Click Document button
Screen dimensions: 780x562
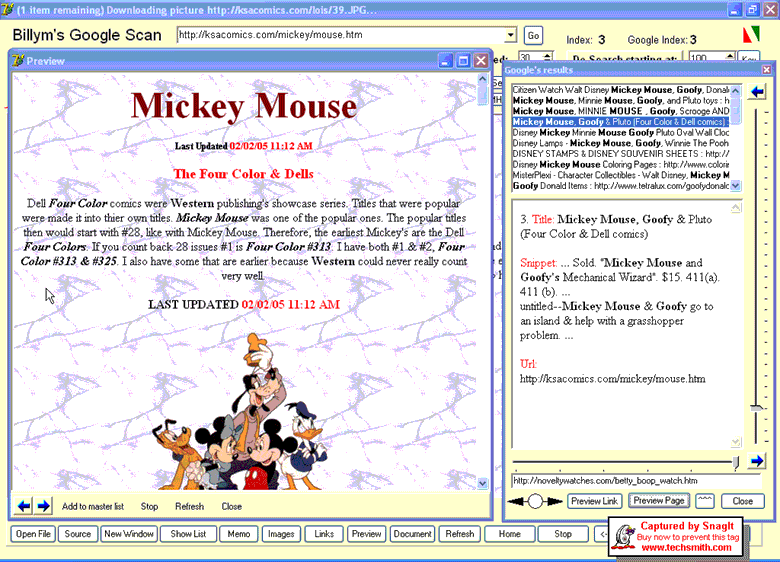[412, 534]
